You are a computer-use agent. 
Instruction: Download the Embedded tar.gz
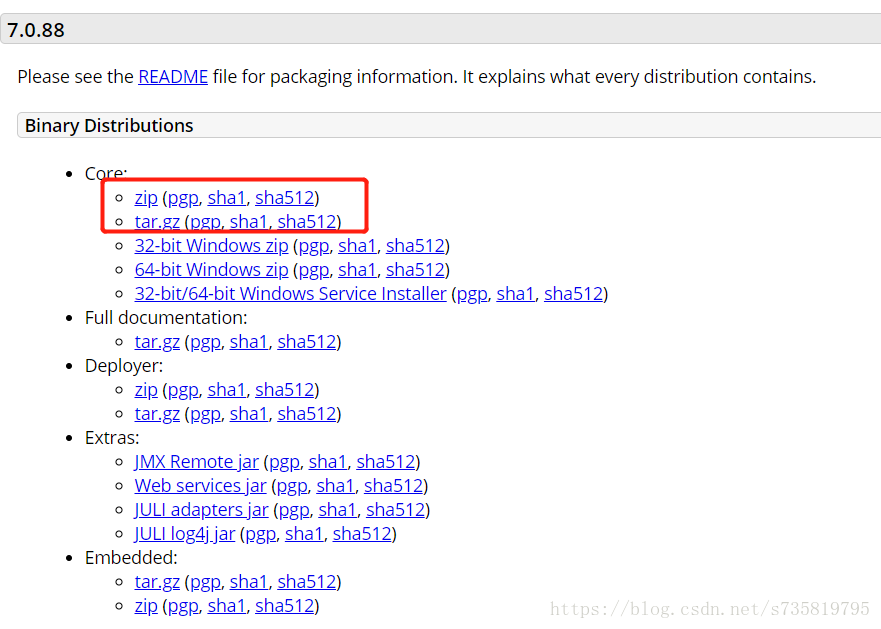coord(157,582)
